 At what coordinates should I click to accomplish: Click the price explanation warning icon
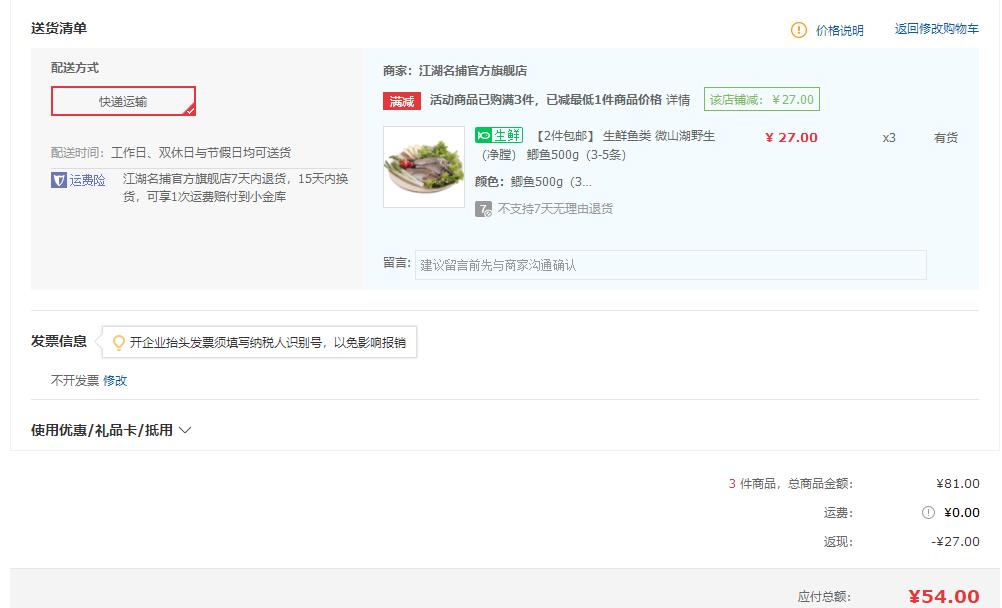click(798, 29)
